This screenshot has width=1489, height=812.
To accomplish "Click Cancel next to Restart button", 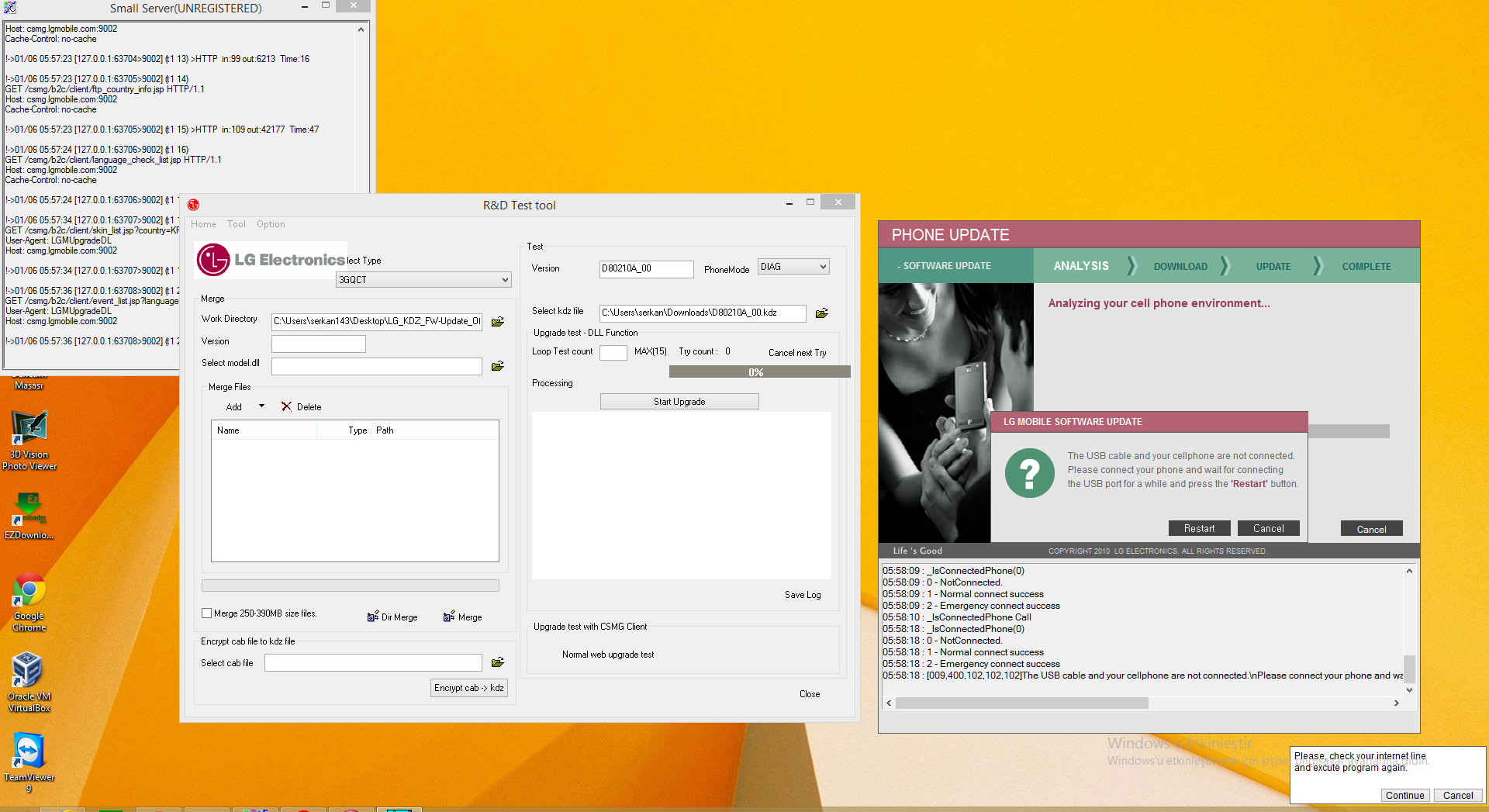I will coord(1269,528).
